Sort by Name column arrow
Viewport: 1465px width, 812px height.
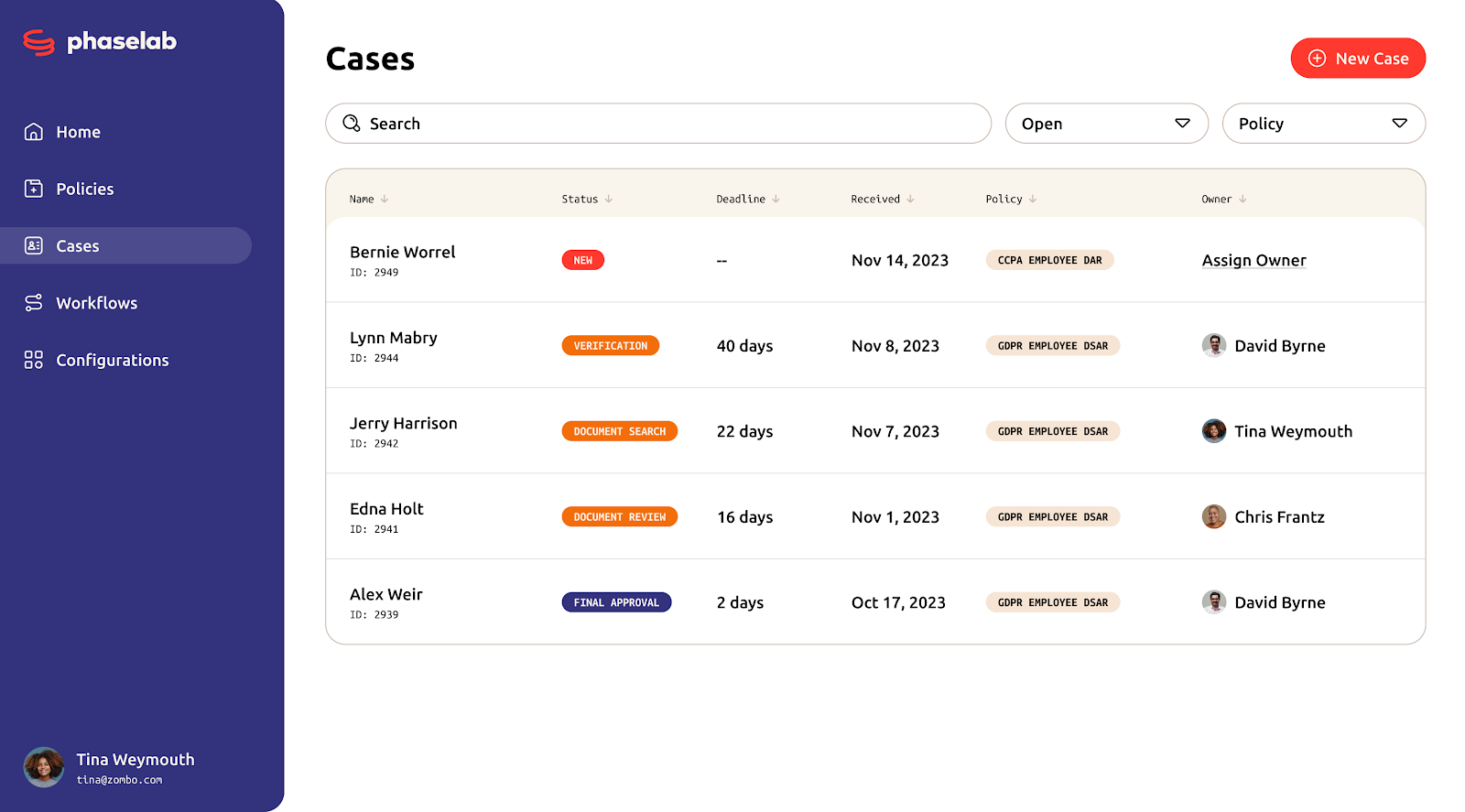385,199
